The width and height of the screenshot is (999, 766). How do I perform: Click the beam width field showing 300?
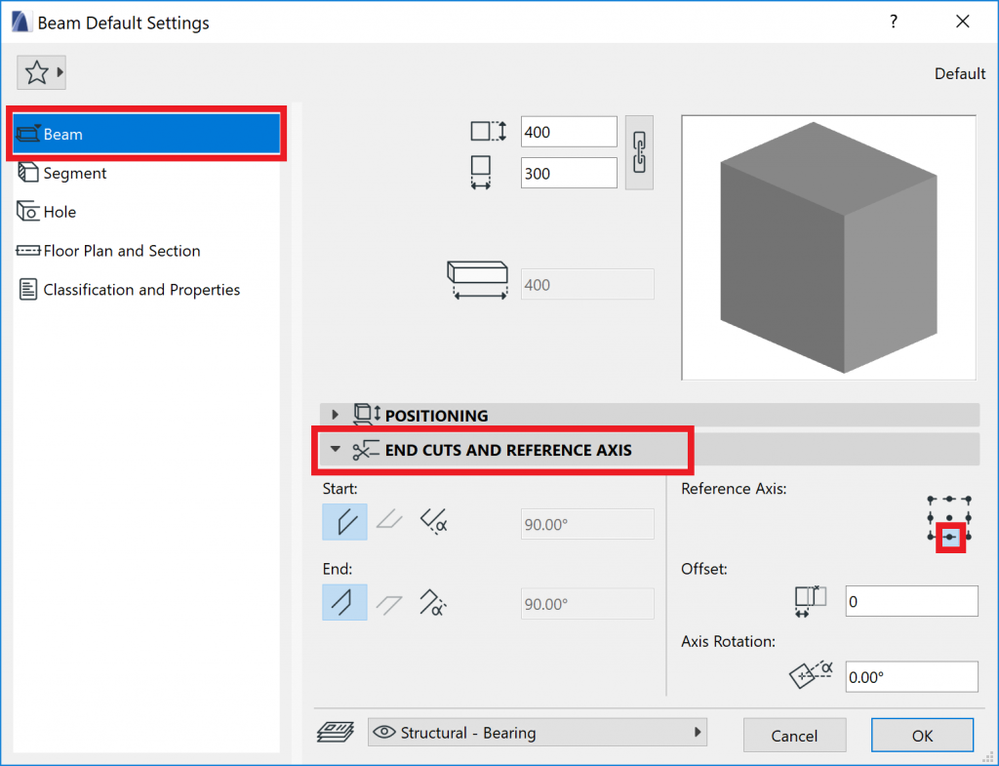[568, 173]
